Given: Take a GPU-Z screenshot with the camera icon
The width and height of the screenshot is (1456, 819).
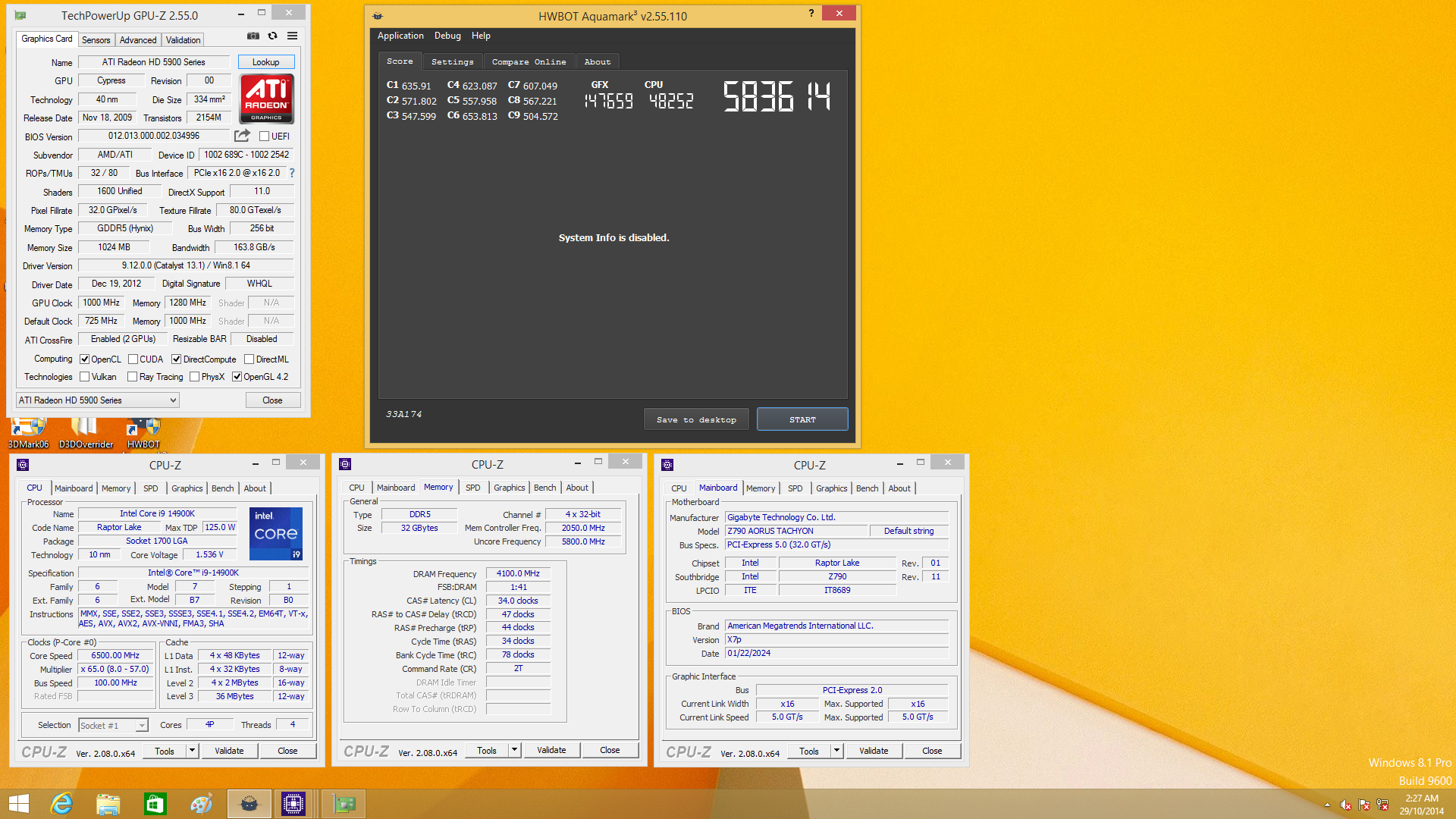Looking at the screenshot, I should pos(253,36).
